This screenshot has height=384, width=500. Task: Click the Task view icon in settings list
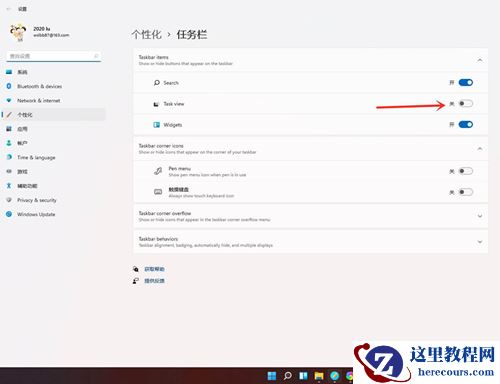pos(156,104)
